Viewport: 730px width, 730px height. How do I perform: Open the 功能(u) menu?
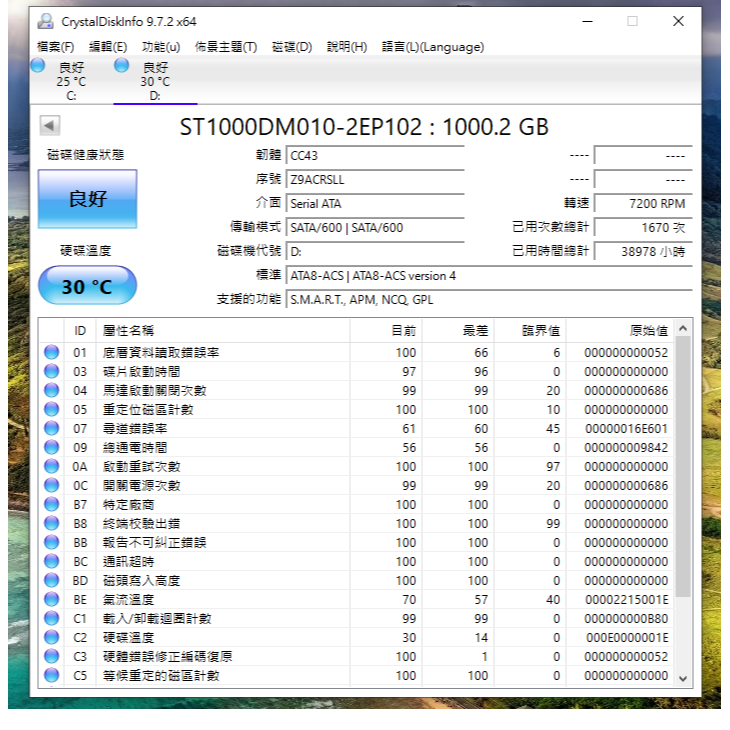tap(161, 47)
